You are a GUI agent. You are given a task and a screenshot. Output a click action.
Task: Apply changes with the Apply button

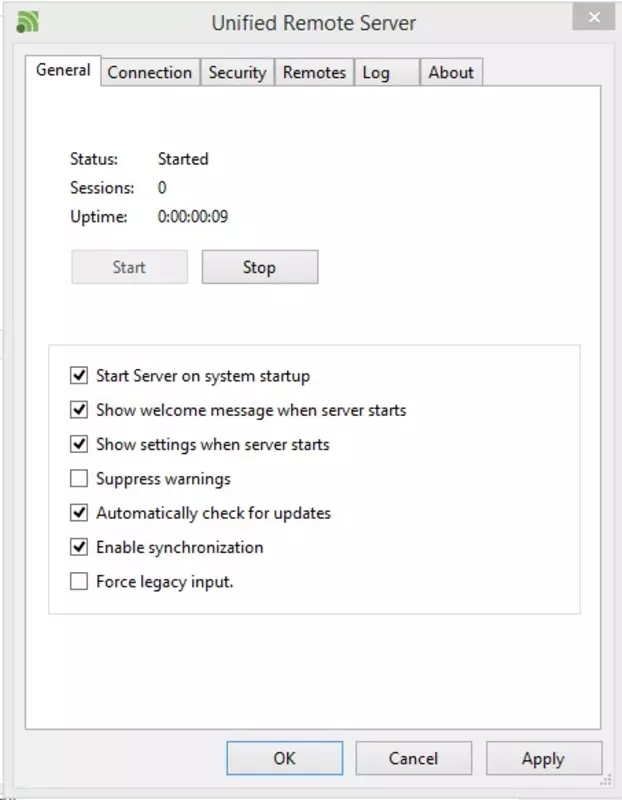544,758
